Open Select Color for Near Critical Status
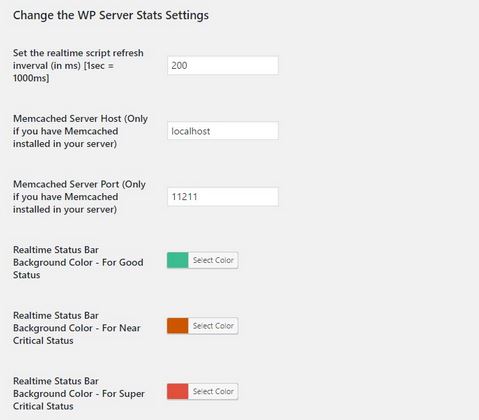The image size is (479, 420). click(213, 326)
